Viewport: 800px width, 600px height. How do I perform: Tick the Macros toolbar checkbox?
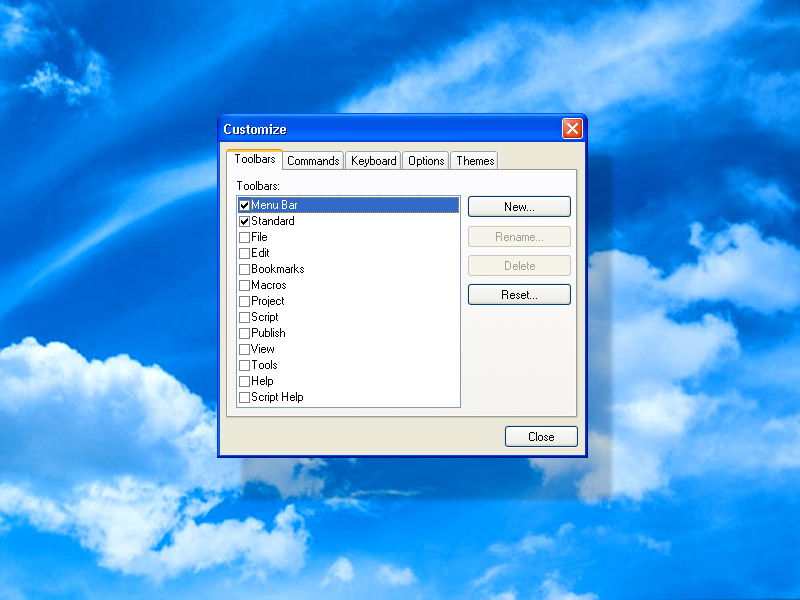(244, 285)
